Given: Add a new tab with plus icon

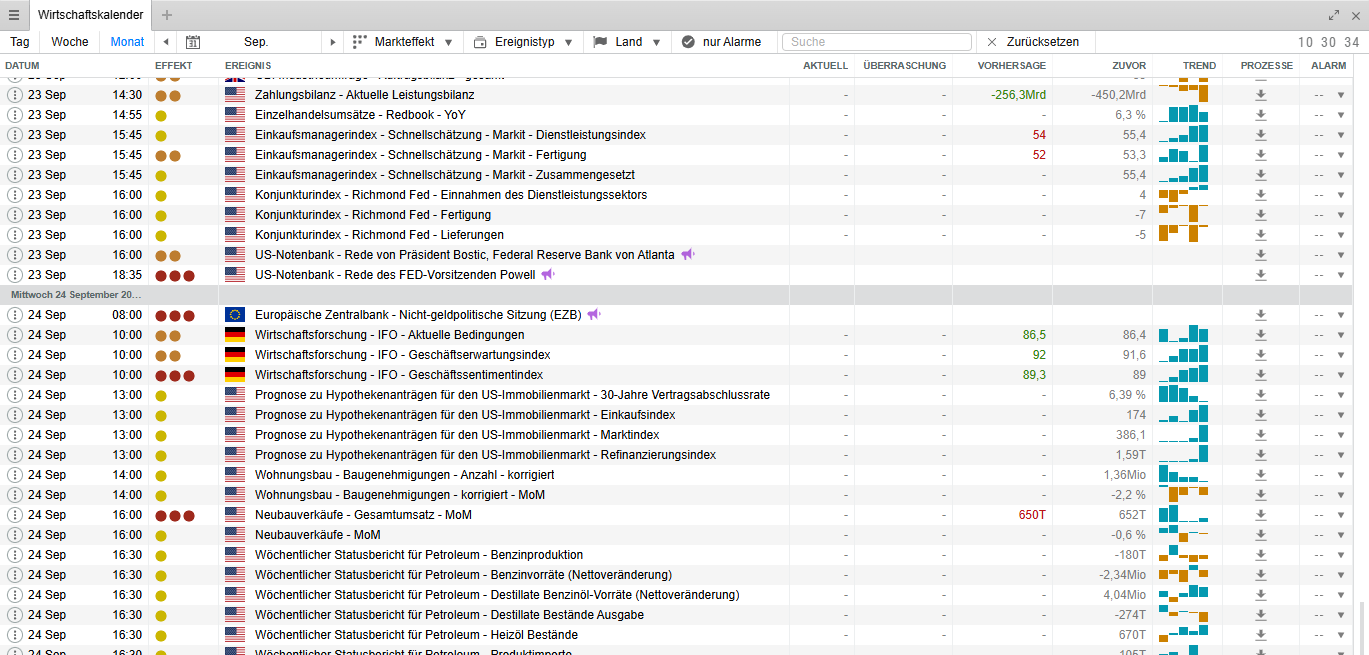Looking at the screenshot, I should click(x=167, y=15).
